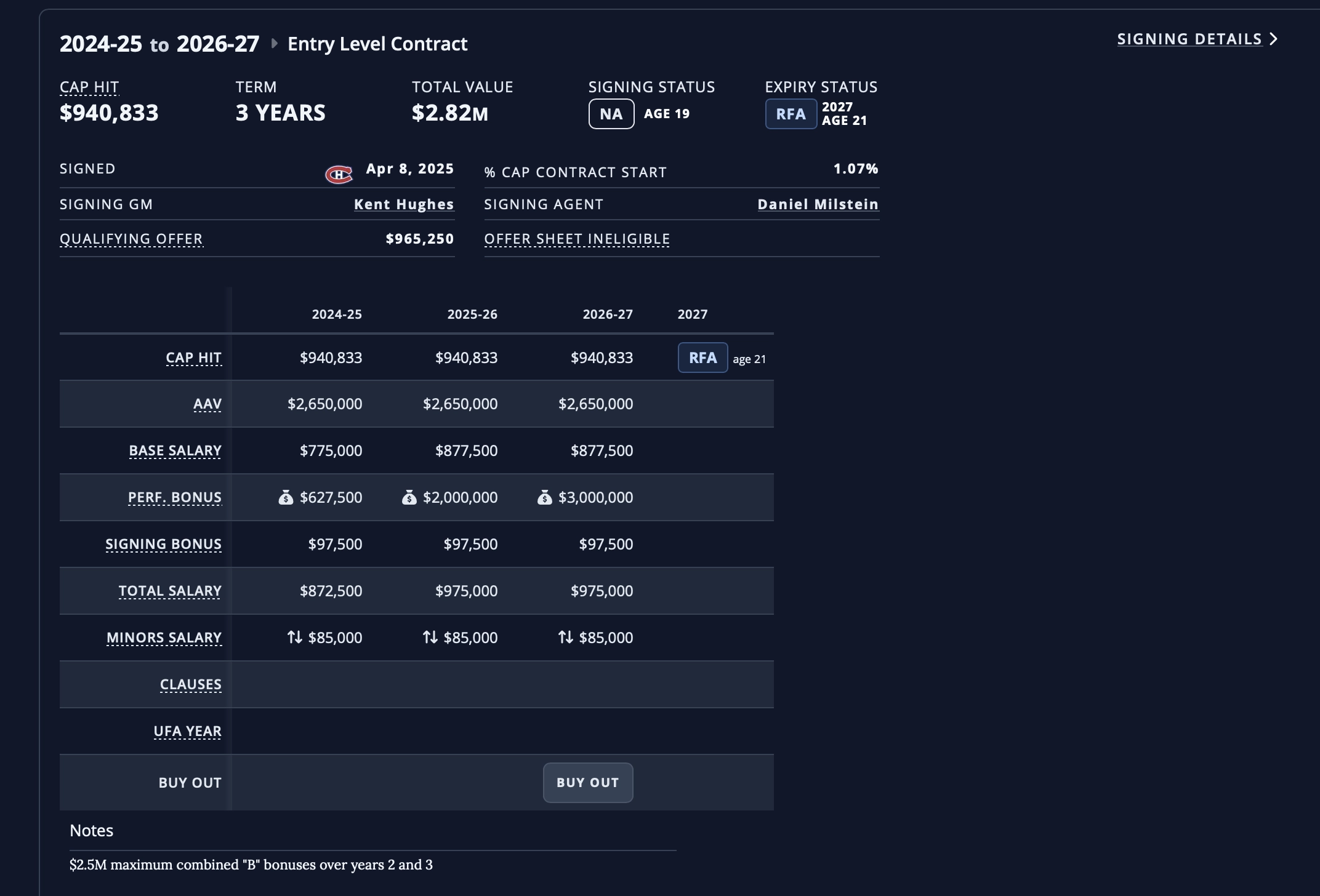Click the AAV row label

pyautogui.click(x=207, y=404)
